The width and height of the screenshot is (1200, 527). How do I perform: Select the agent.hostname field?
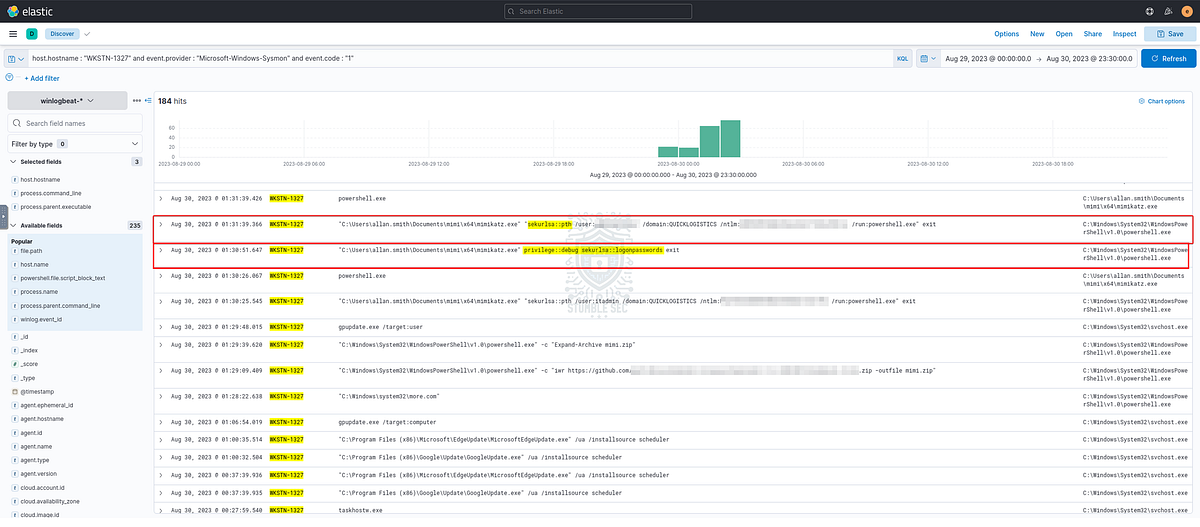(41, 418)
